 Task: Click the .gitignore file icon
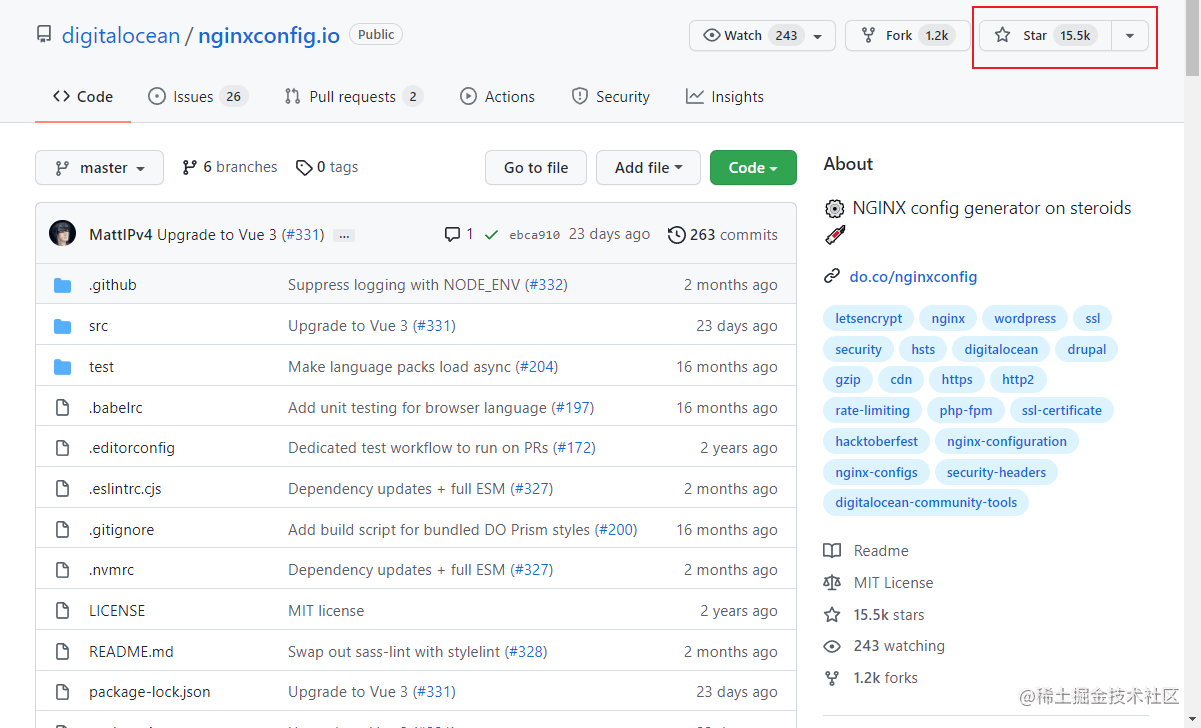(x=62, y=530)
